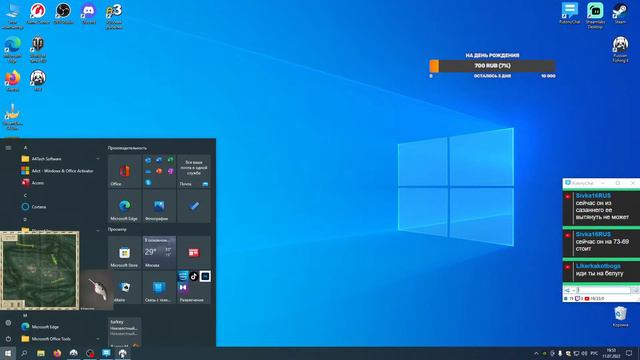640x360 pixels.
Task: Open the OBS Studio icon on the taskbar
Action: click(90, 353)
